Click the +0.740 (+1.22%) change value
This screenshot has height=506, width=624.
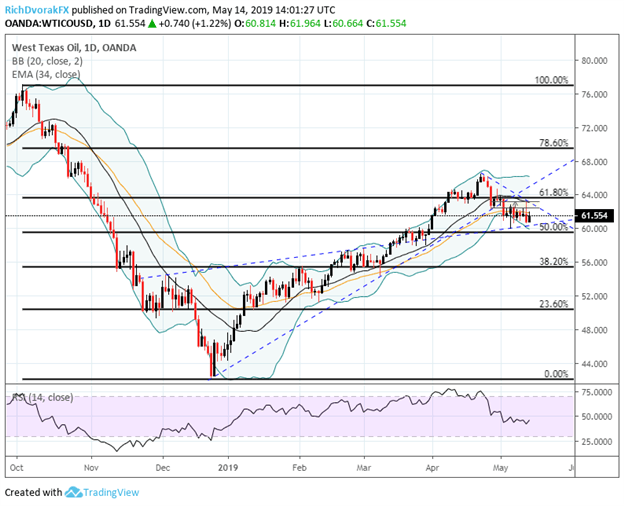click(x=195, y=23)
